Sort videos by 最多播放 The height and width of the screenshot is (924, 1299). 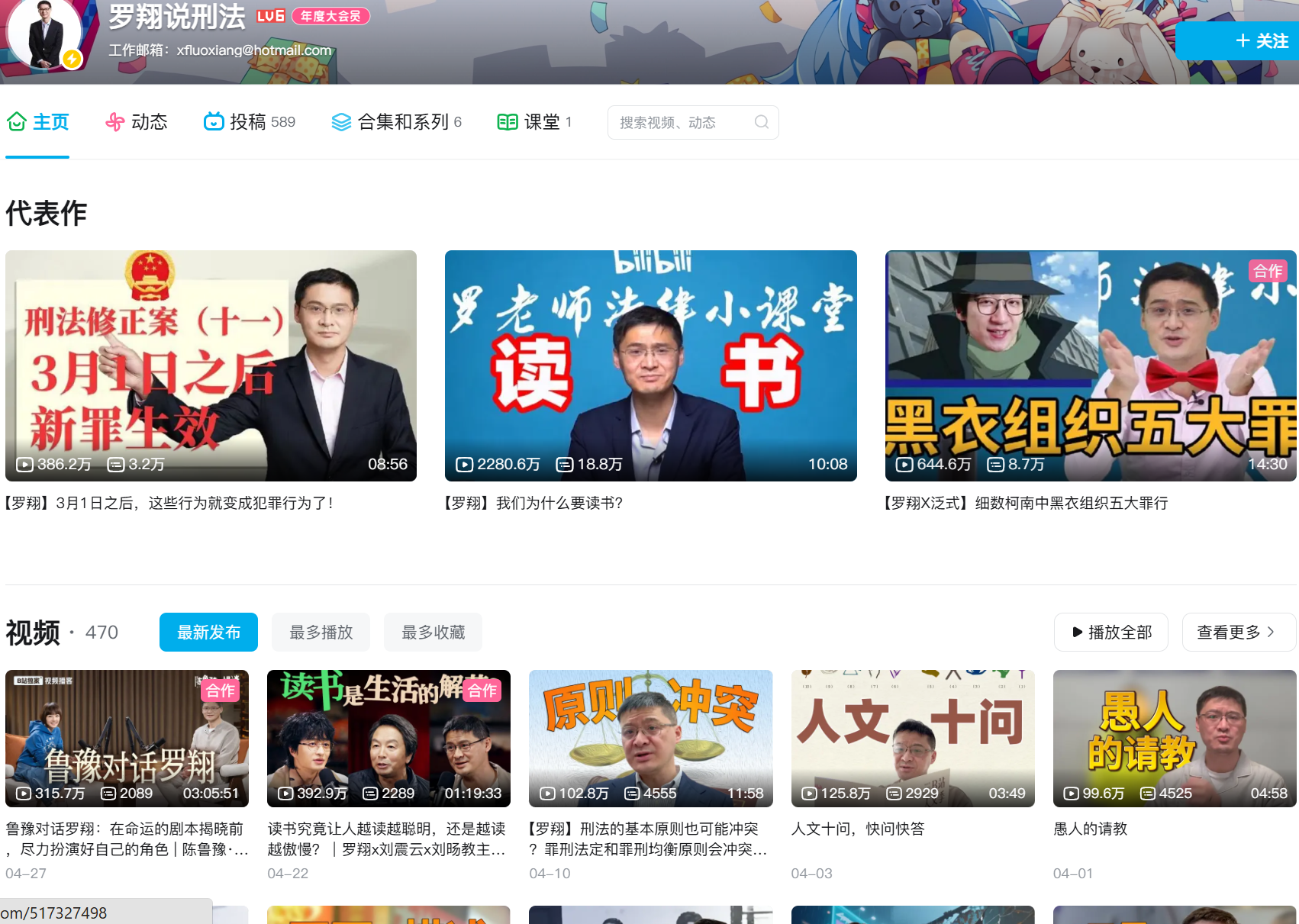point(321,632)
